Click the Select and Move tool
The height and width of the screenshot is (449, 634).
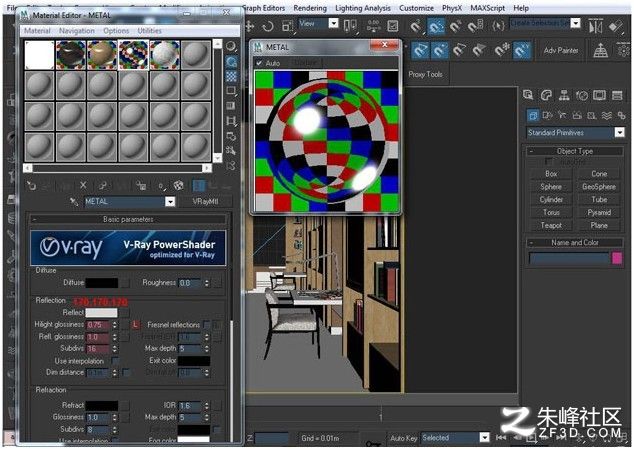tap(249, 26)
